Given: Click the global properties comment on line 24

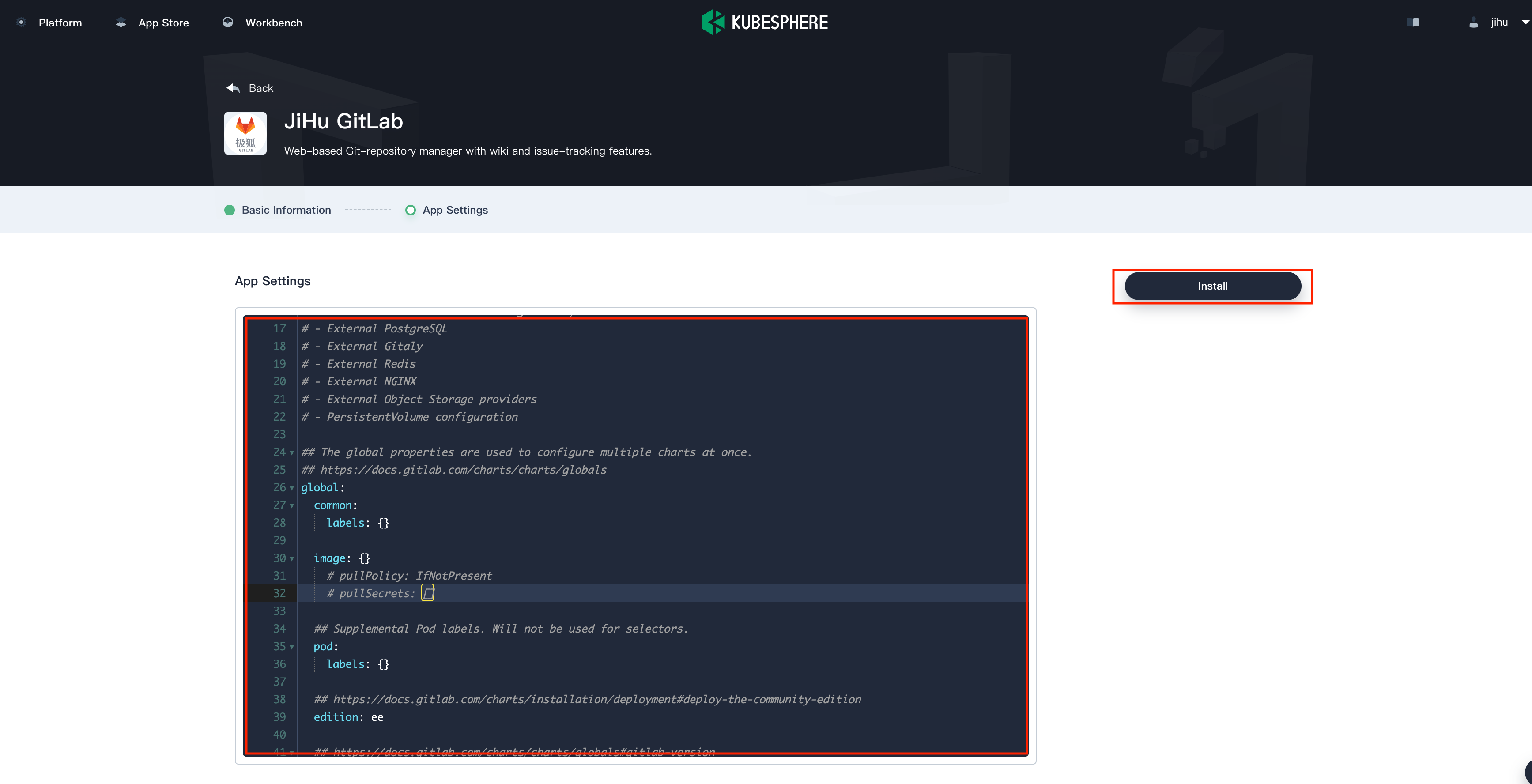Looking at the screenshot, I should pyautogui.click(x=526, y=452).
